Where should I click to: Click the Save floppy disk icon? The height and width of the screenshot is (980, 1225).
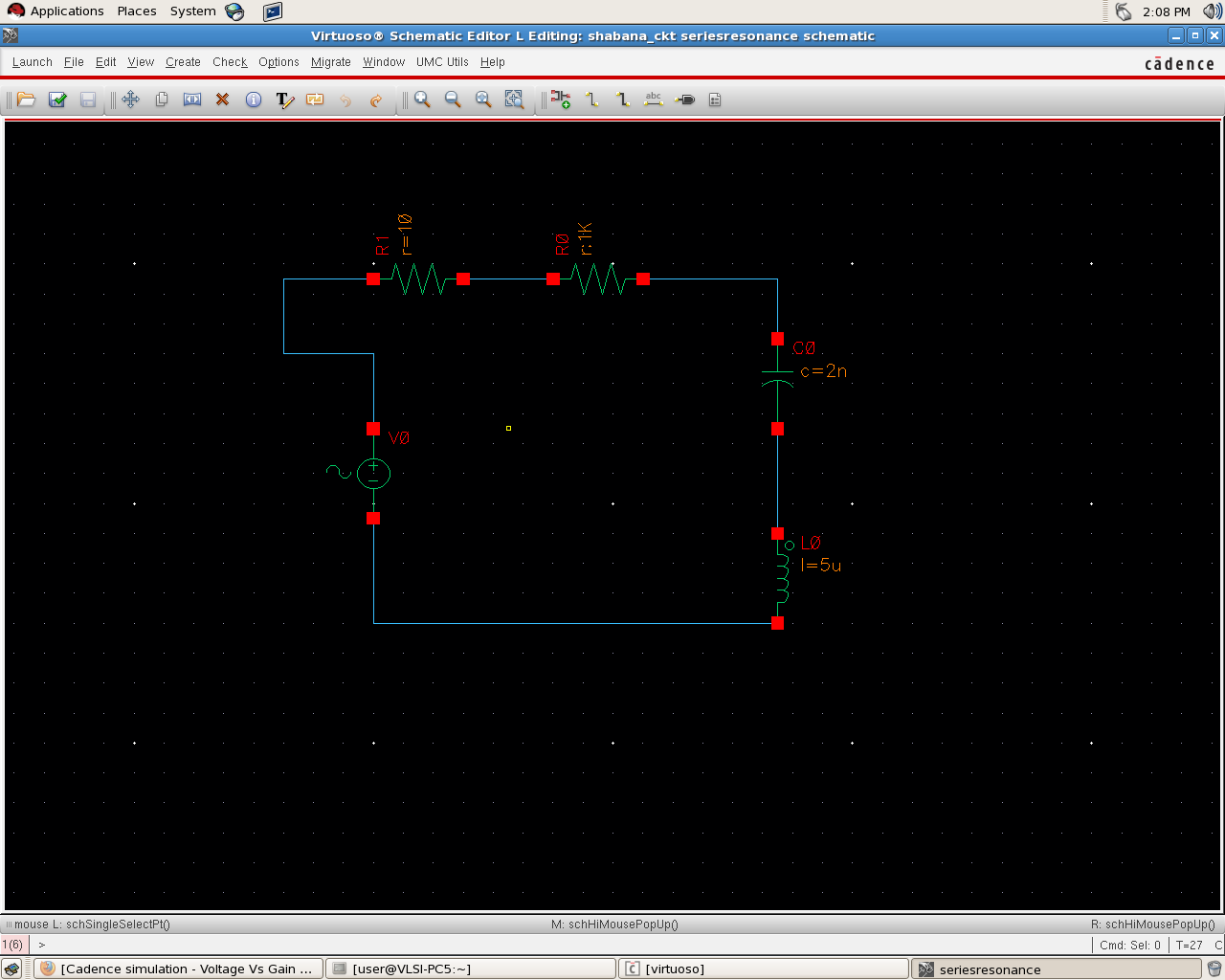point(88,100)
